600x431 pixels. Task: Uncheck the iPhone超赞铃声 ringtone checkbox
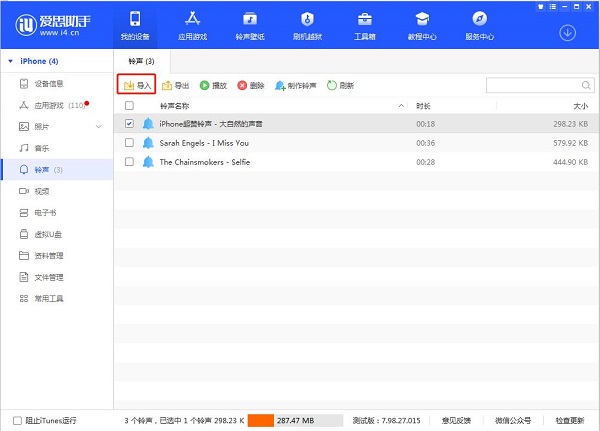tap(129, 124)
